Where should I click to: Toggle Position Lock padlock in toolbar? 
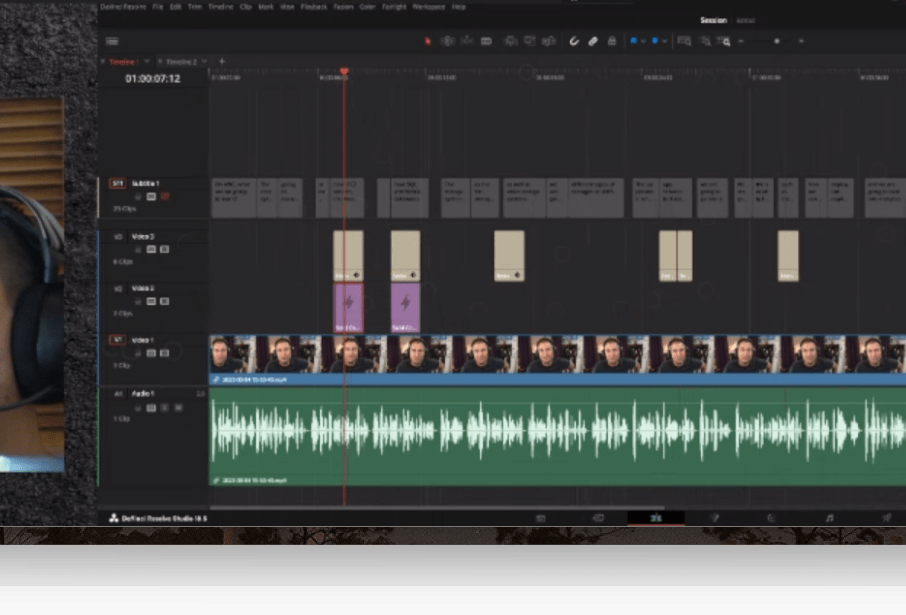tap(612, 41)
